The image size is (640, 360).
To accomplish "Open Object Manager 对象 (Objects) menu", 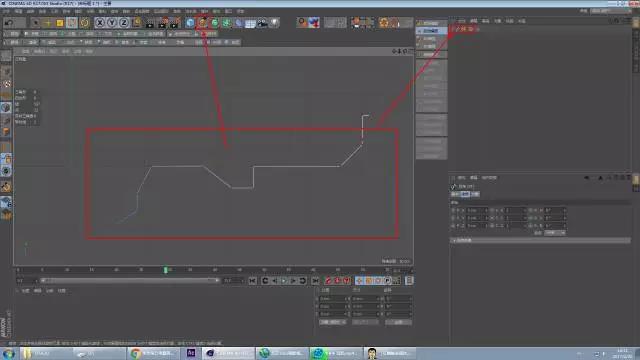I will (x=498, y=21).
